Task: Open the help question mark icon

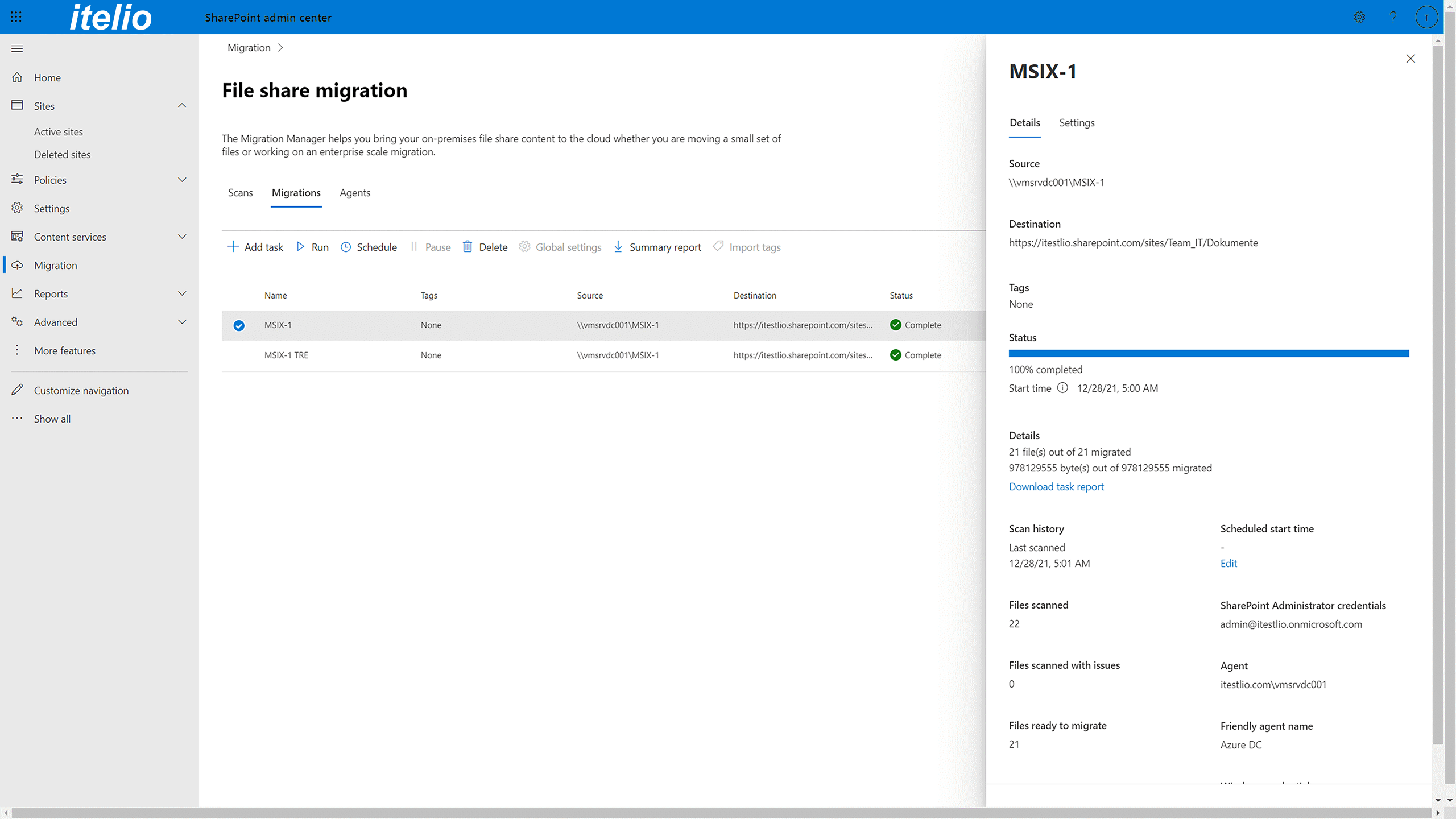Action: 1393,17
